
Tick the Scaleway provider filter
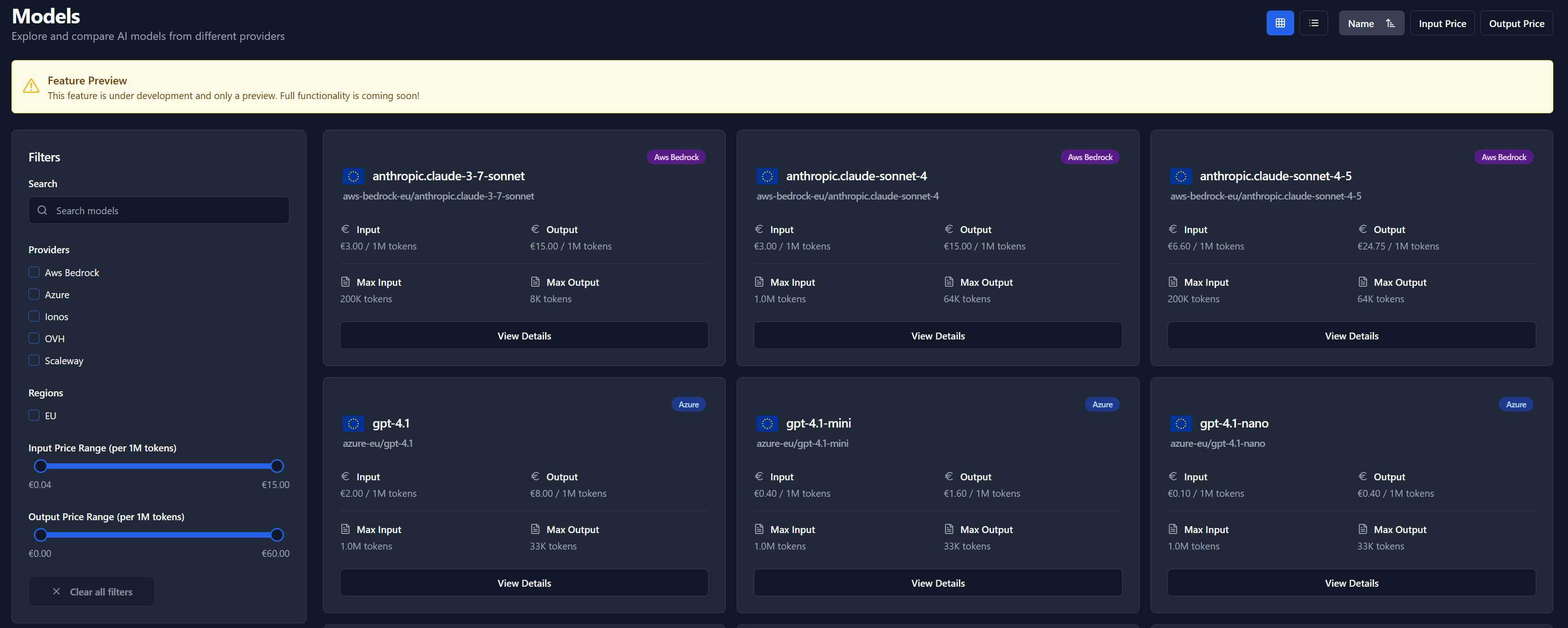click(34, 360)
